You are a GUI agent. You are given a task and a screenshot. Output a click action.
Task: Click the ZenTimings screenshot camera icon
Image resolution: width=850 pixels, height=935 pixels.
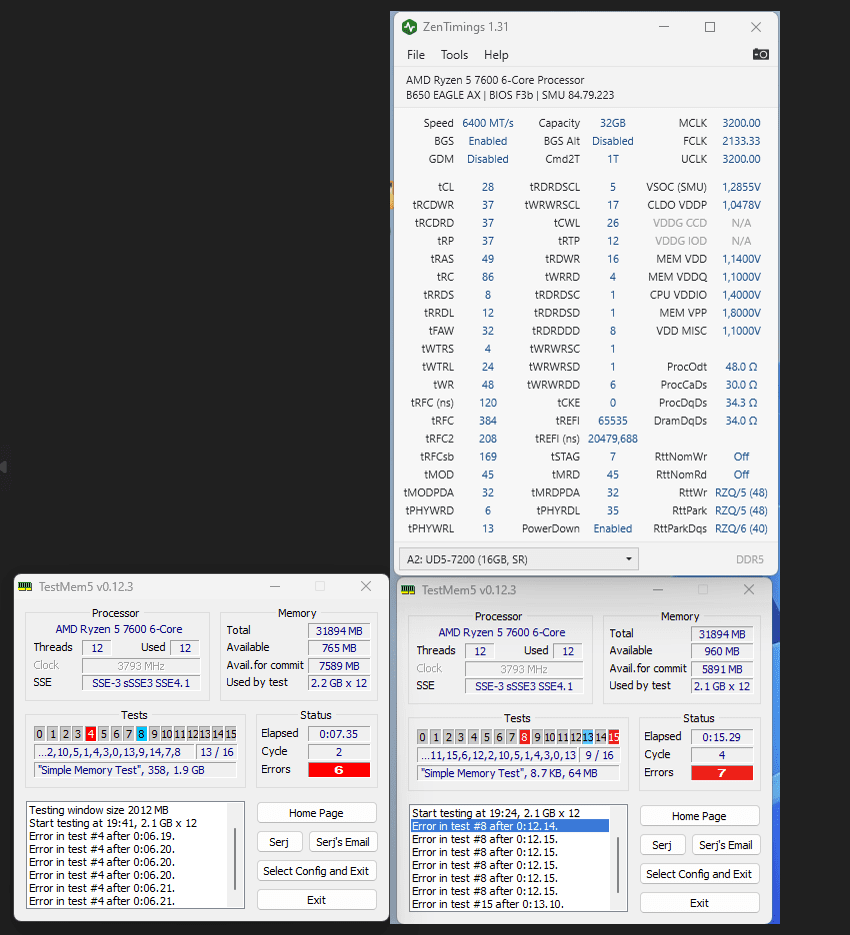pos(761,54)
